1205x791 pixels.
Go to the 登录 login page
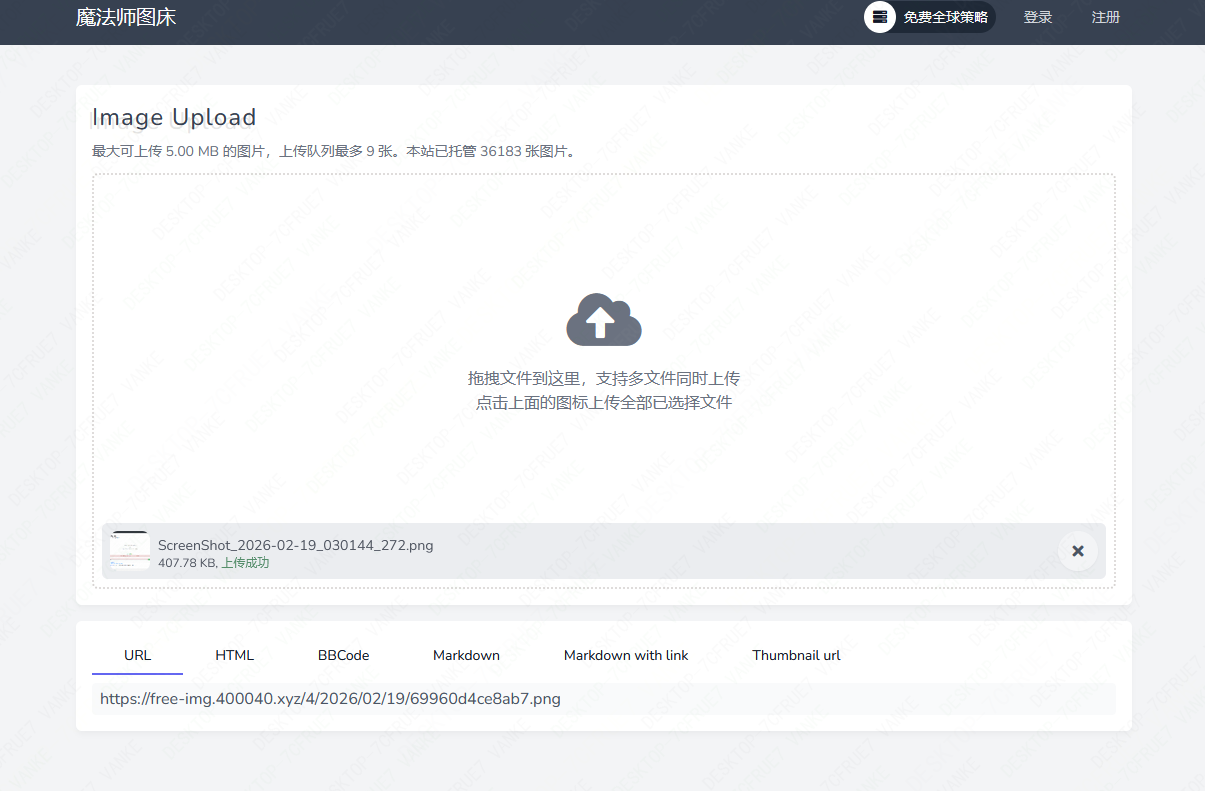pos(1037,17)
